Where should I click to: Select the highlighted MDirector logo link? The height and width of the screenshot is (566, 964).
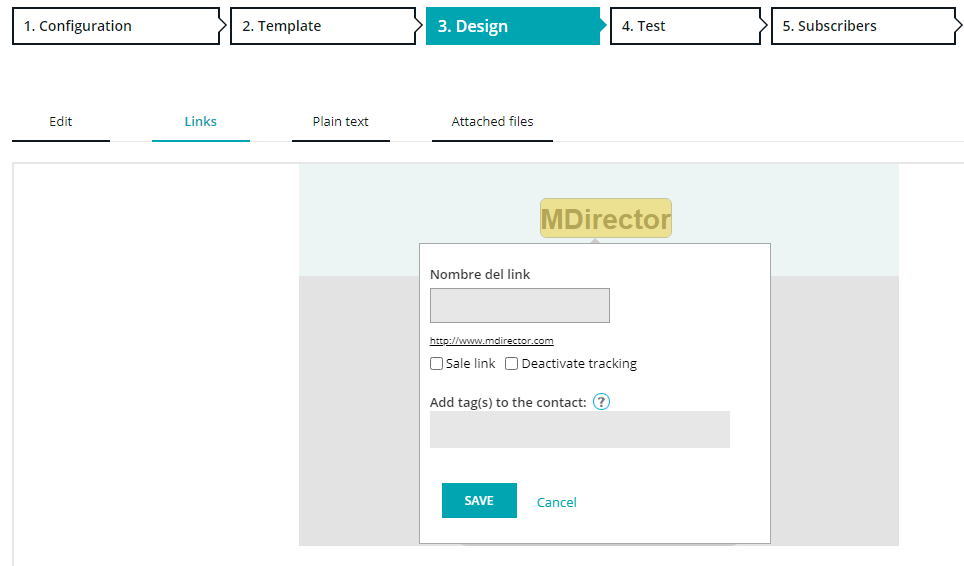point(606,218)
